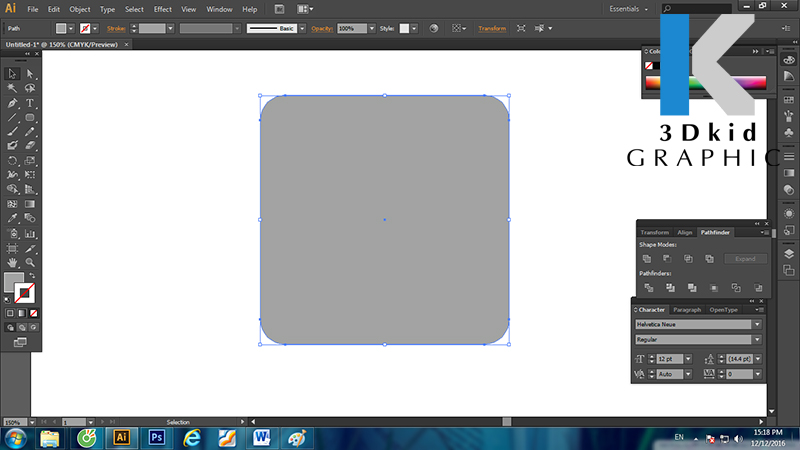Switch to the OpenType tab
This screenshot has height=450, width=800.
[723, 310]
